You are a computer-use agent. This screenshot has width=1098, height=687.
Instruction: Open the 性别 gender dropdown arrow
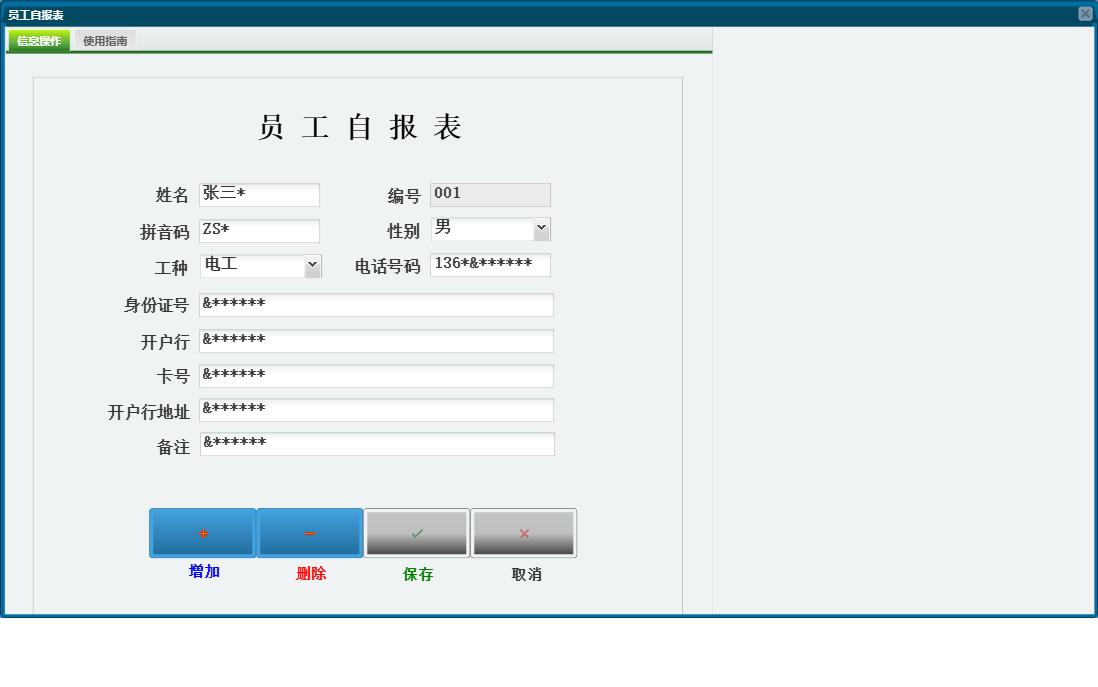click(x=542, y=228)
